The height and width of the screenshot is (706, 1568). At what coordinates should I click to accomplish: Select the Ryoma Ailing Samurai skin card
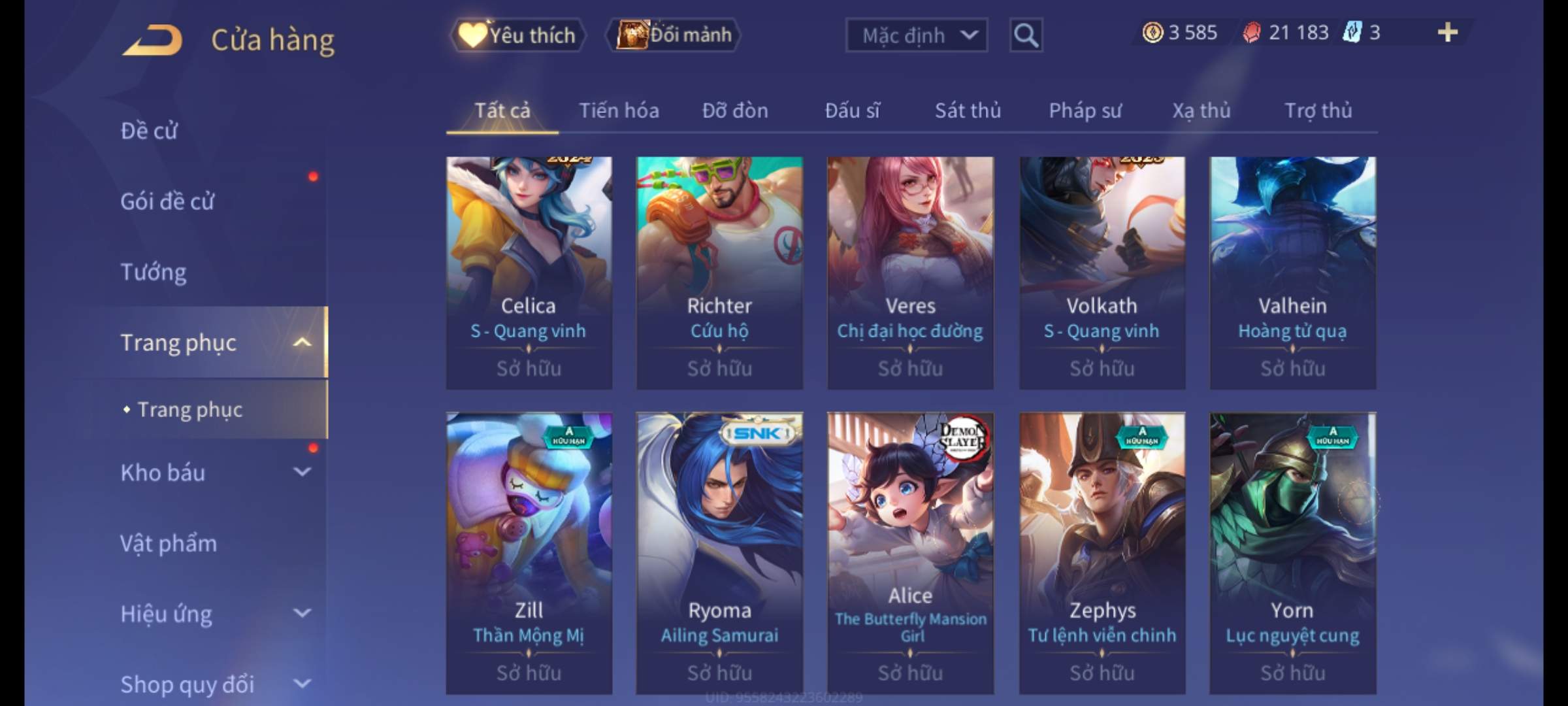pyautogui.click(x=719, y=553)
